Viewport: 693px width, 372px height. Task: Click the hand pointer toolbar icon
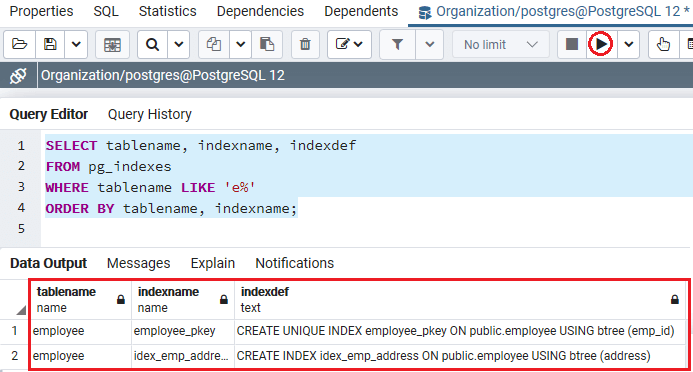(663, 44)
